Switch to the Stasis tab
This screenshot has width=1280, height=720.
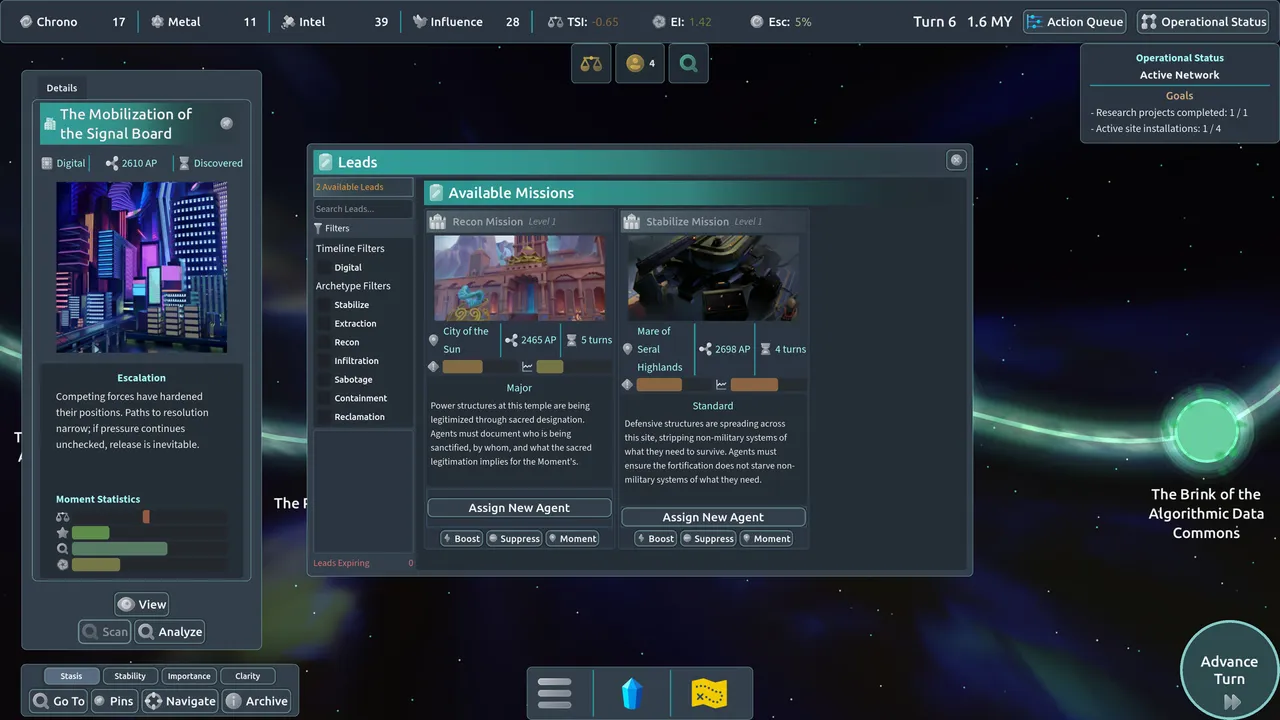pos(71,676)
